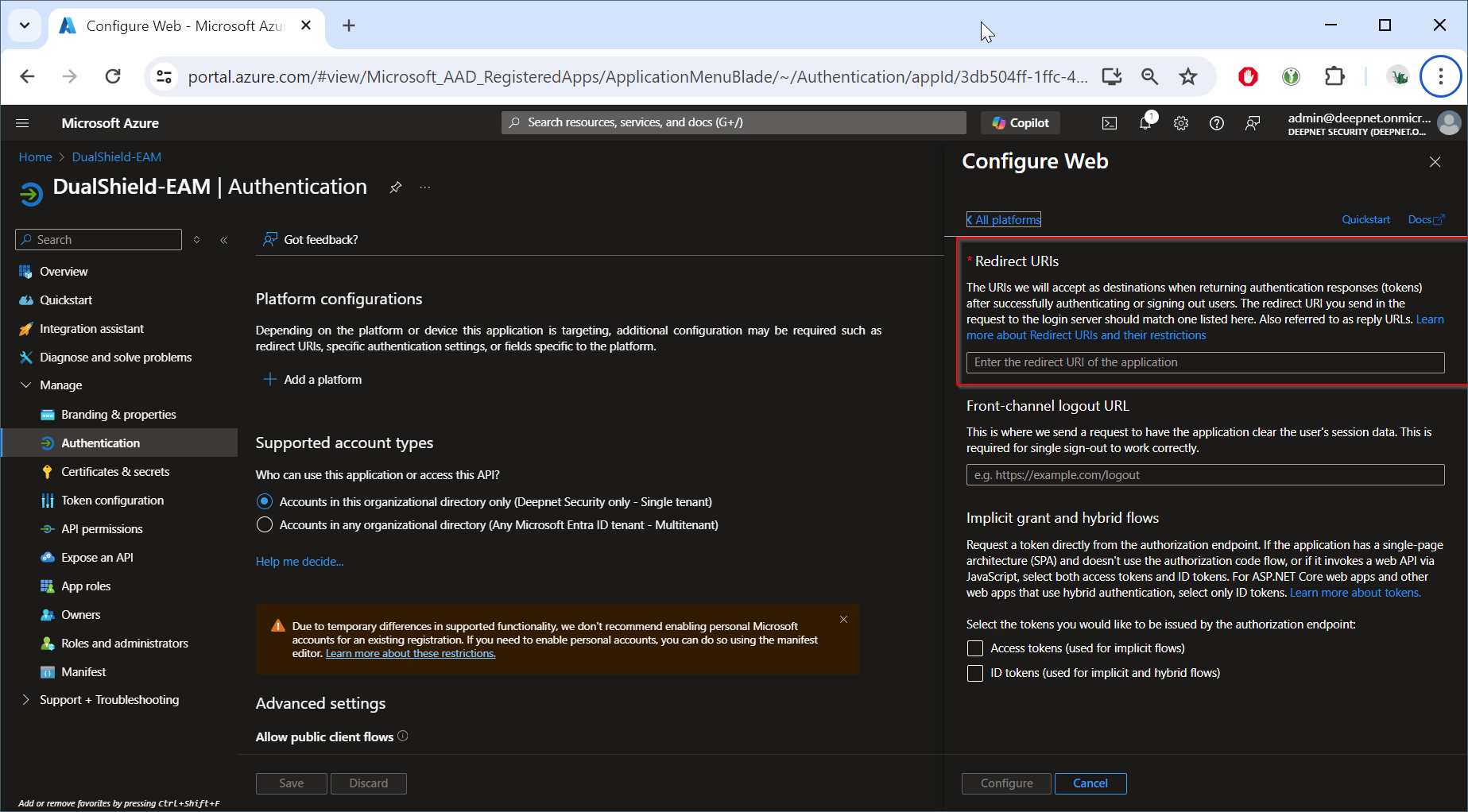The height and width of the screenshot is (812, 1468).
Task: Click the Allow public client flows info icon
Action: click(403, 736)
